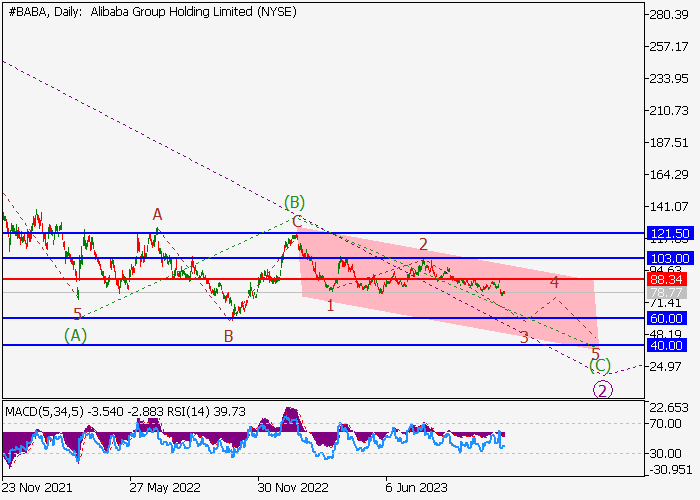Image resolution: width=700 pixels, height=500 pixels.
Task: Click the green (C) wave label
Action: (600, 366)
